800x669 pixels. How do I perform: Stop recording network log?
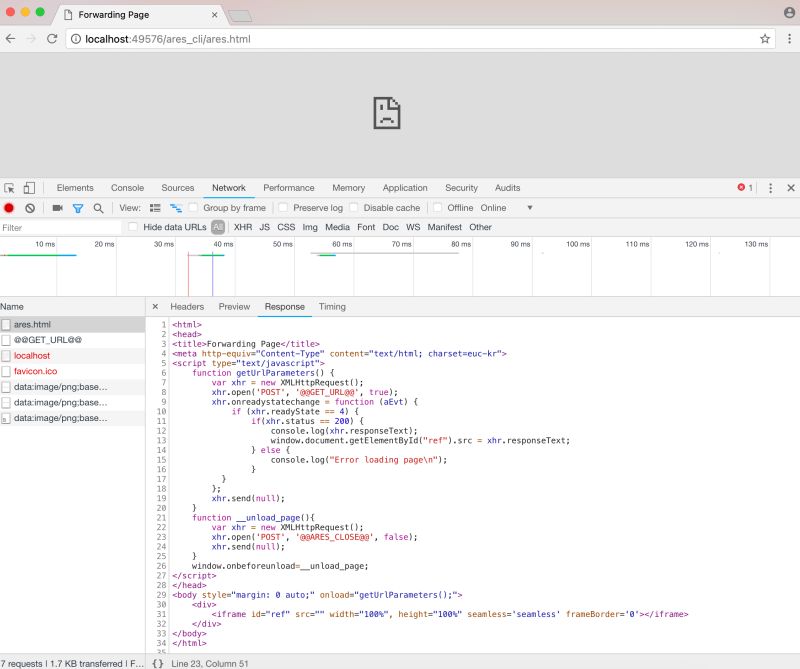[x=9, y=208]
